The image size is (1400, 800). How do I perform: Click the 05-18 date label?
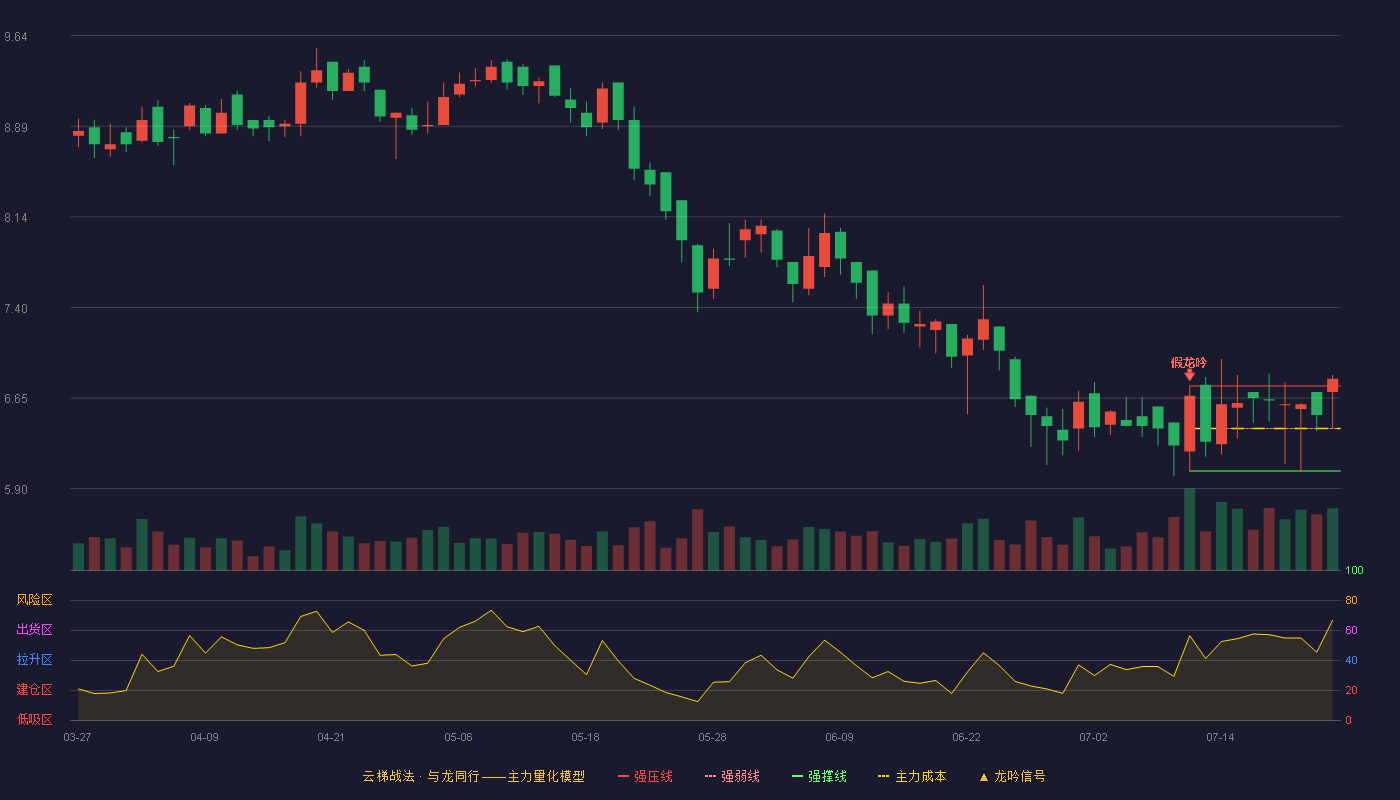point(585,737)
